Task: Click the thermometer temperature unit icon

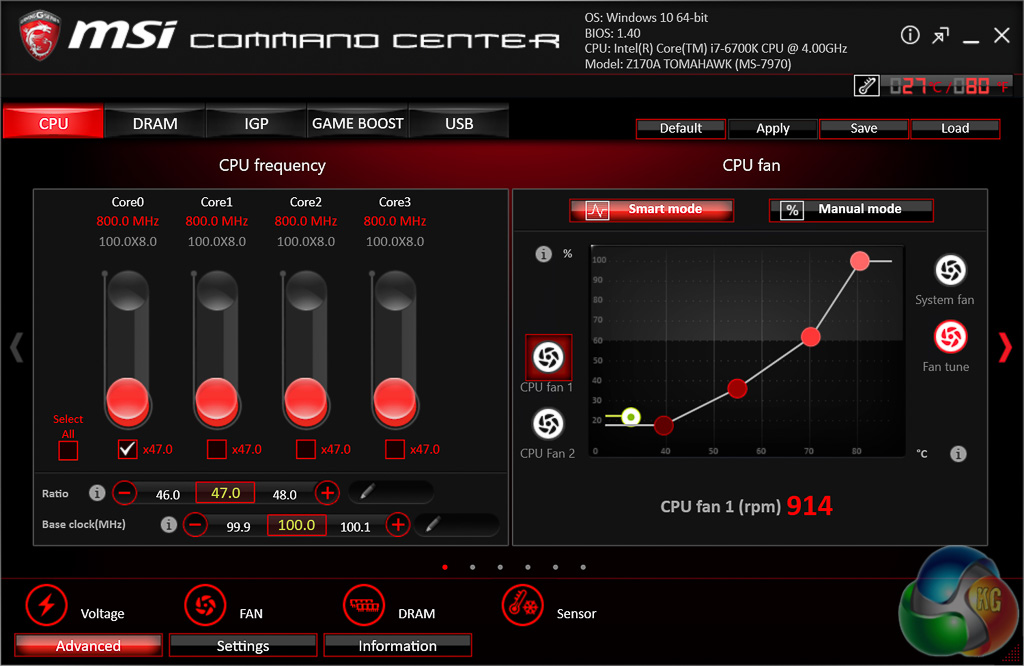Action: (867, 86)
